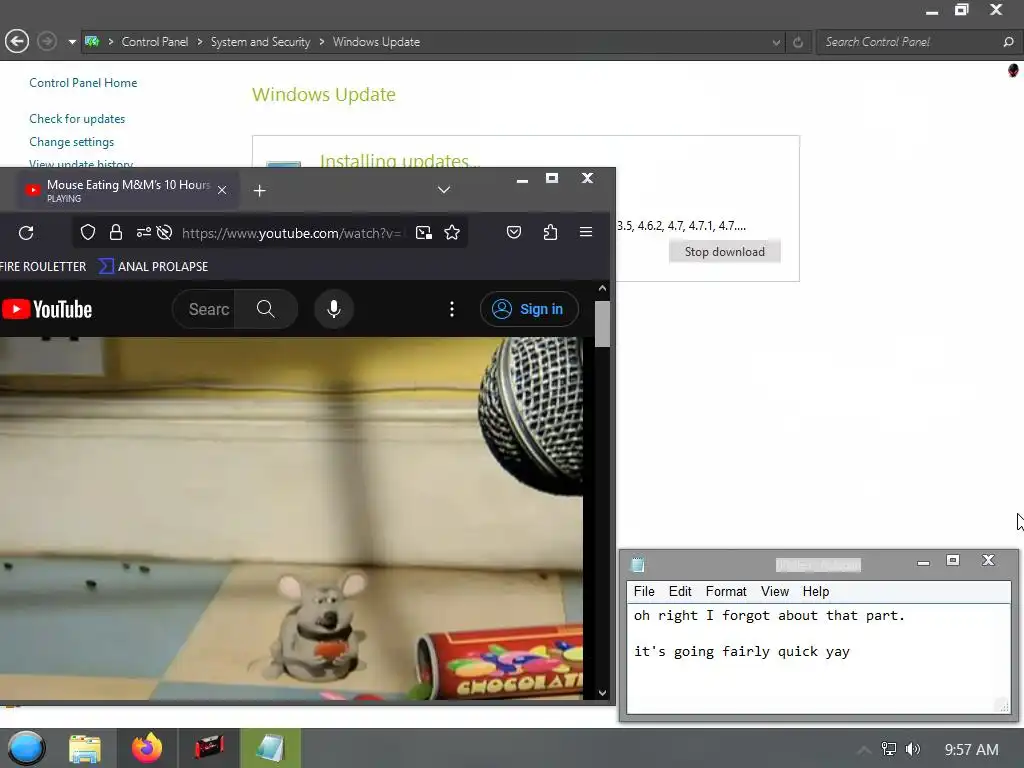Refresh the Control Panel address bar
This screenshot has height=768, width=1024.
(x=798, y=42)
